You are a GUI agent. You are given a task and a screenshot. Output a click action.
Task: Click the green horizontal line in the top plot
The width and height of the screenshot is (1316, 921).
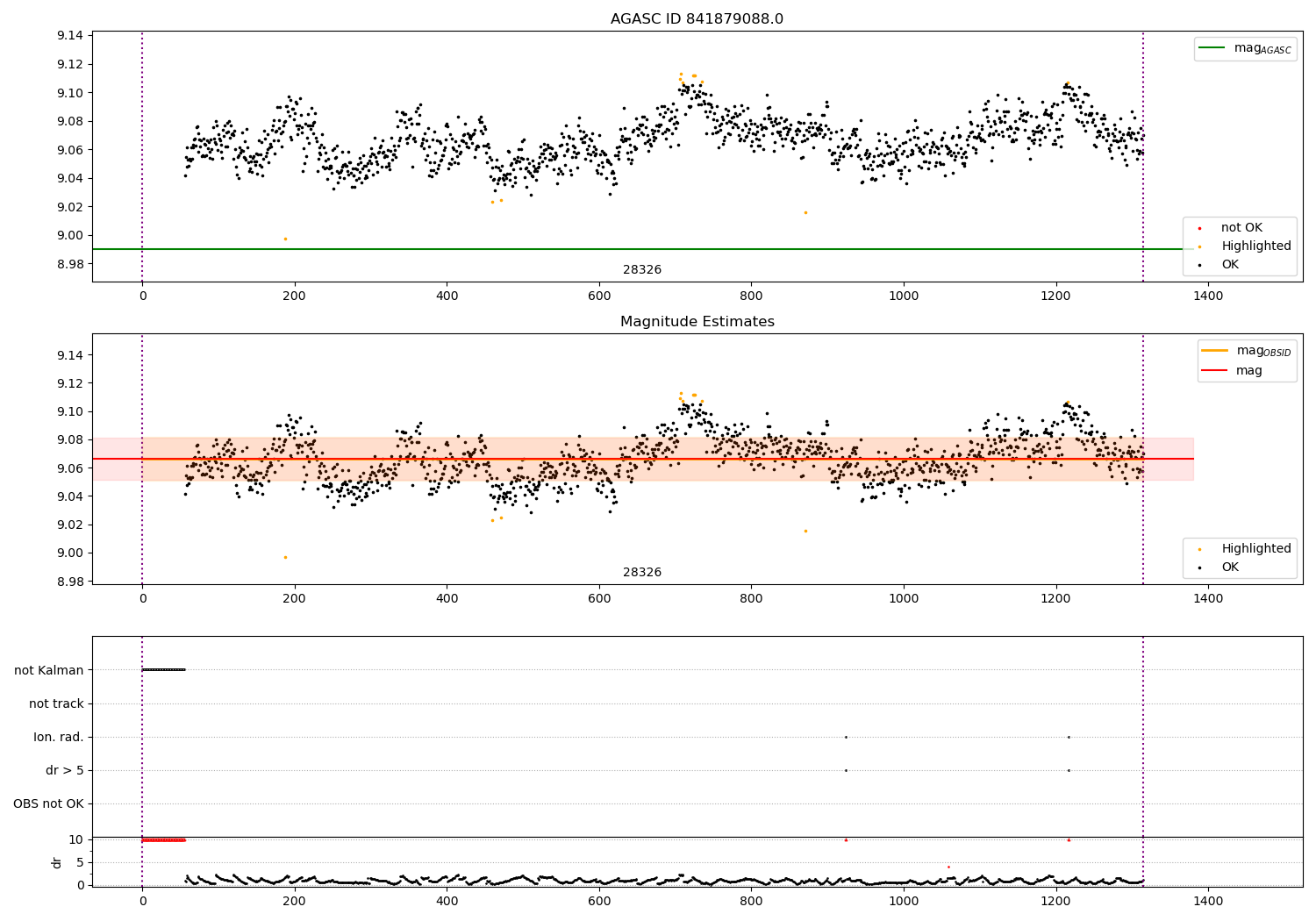coord(642,249)
